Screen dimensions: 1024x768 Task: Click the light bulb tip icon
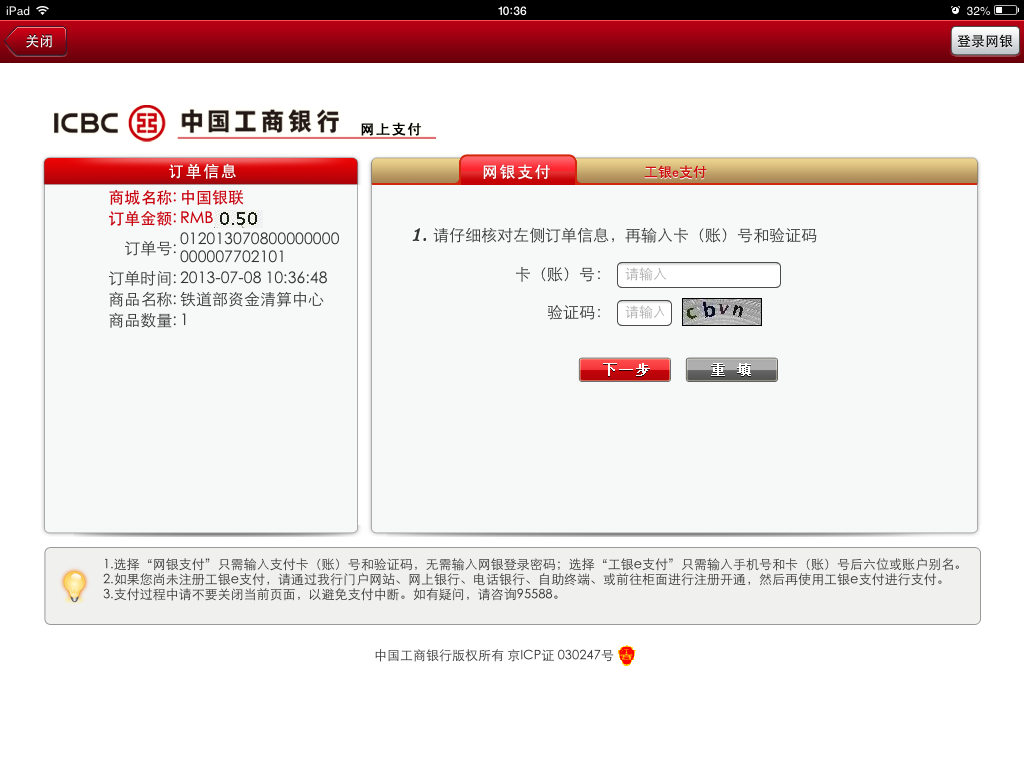(x=74, y=586)
